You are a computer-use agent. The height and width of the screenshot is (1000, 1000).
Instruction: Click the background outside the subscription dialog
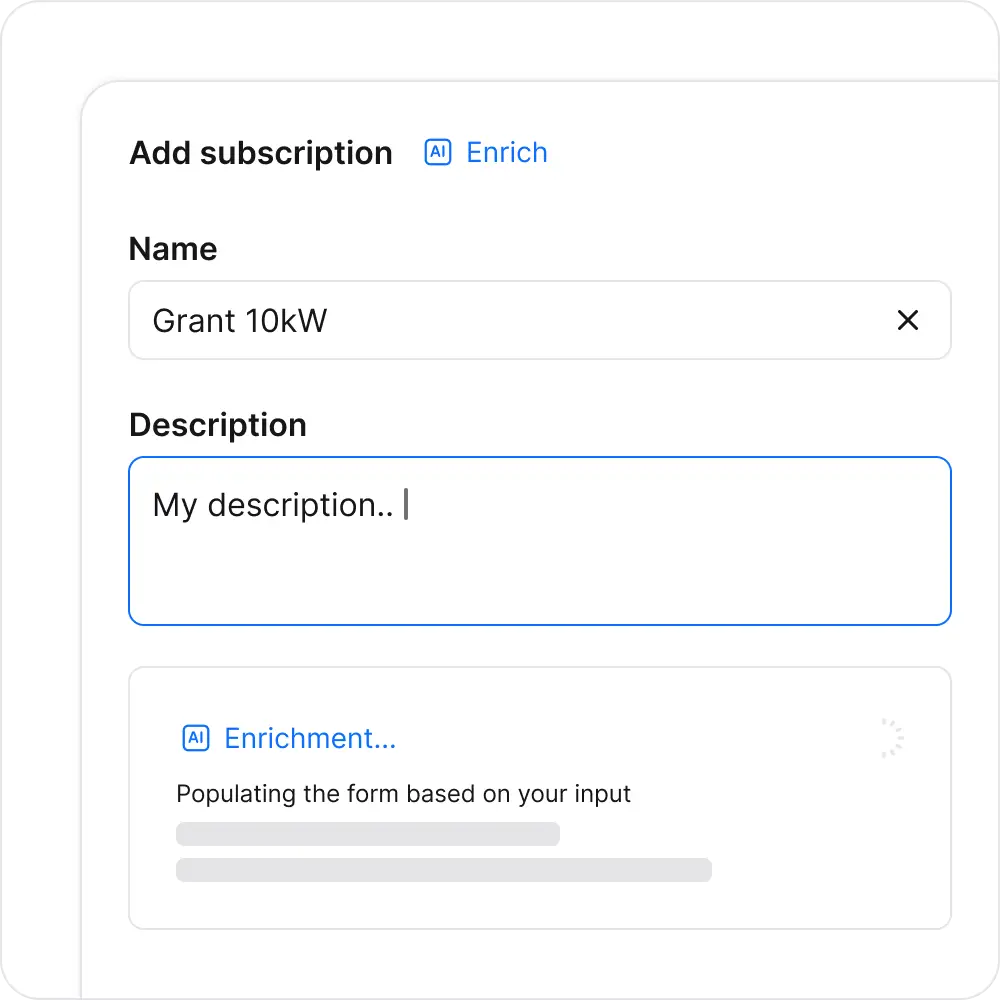coord(40,500)
